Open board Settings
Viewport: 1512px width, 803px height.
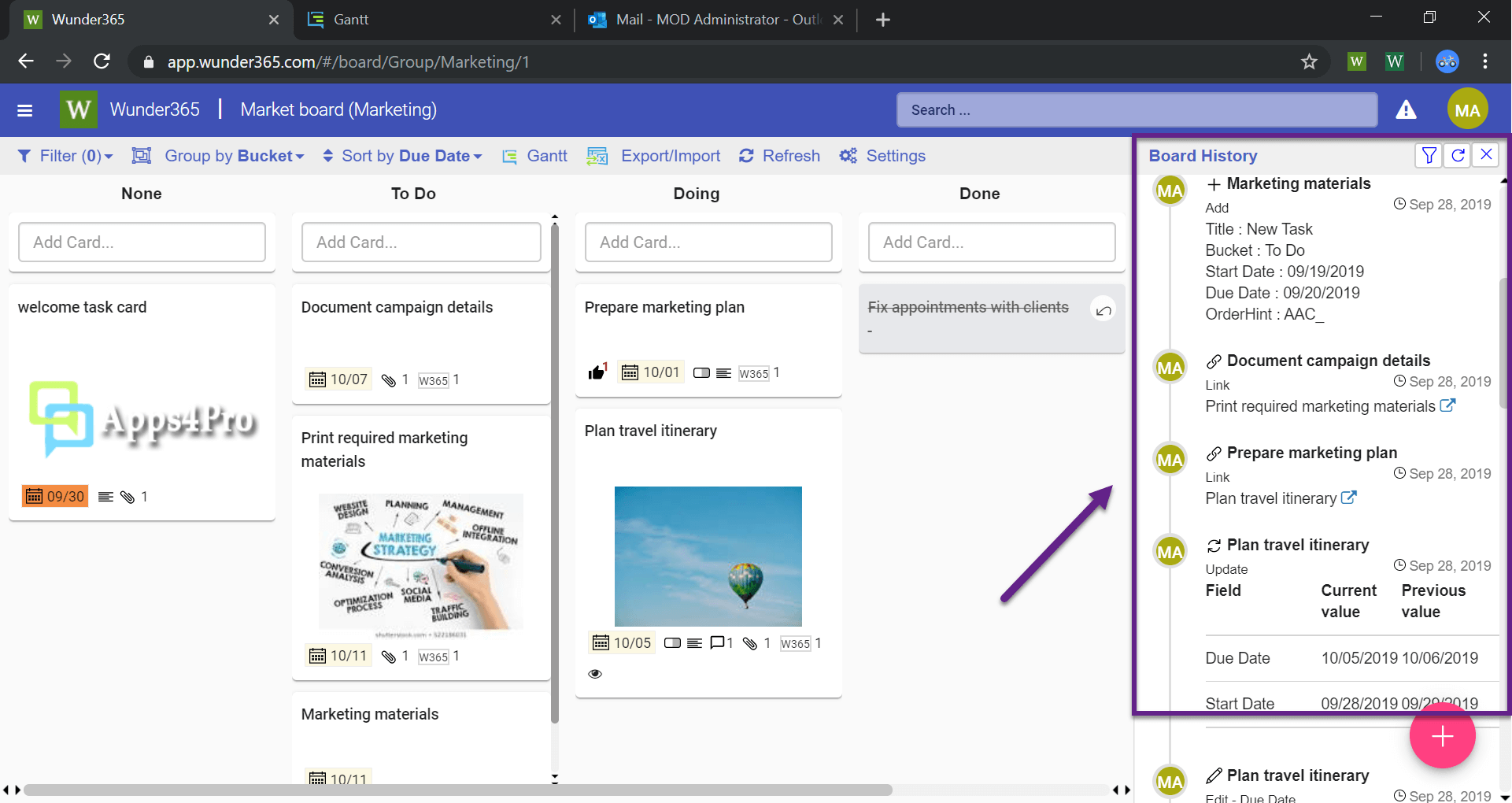pos(882,156)
